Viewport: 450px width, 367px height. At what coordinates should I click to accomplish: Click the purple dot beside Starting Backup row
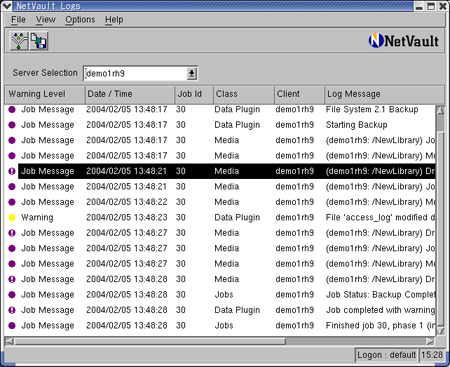tap(12, 125)
